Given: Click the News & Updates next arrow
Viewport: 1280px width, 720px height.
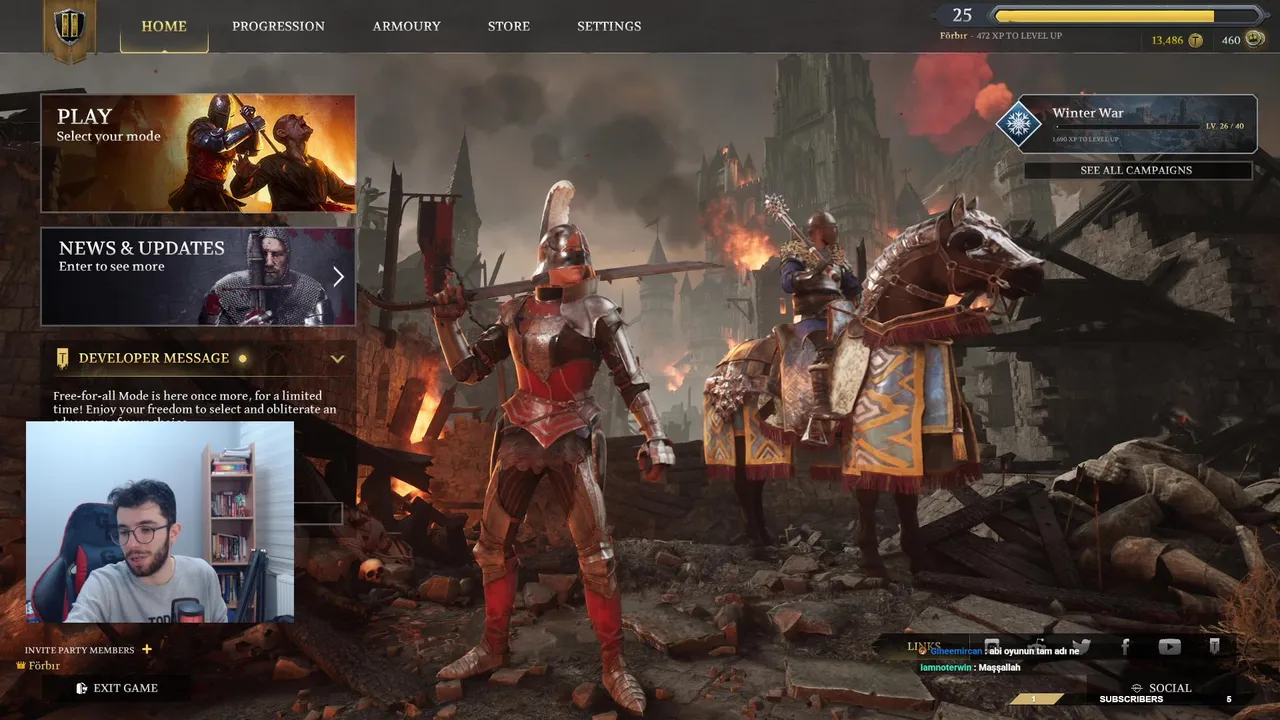Looking at the screenshot, I should point(338,277).
